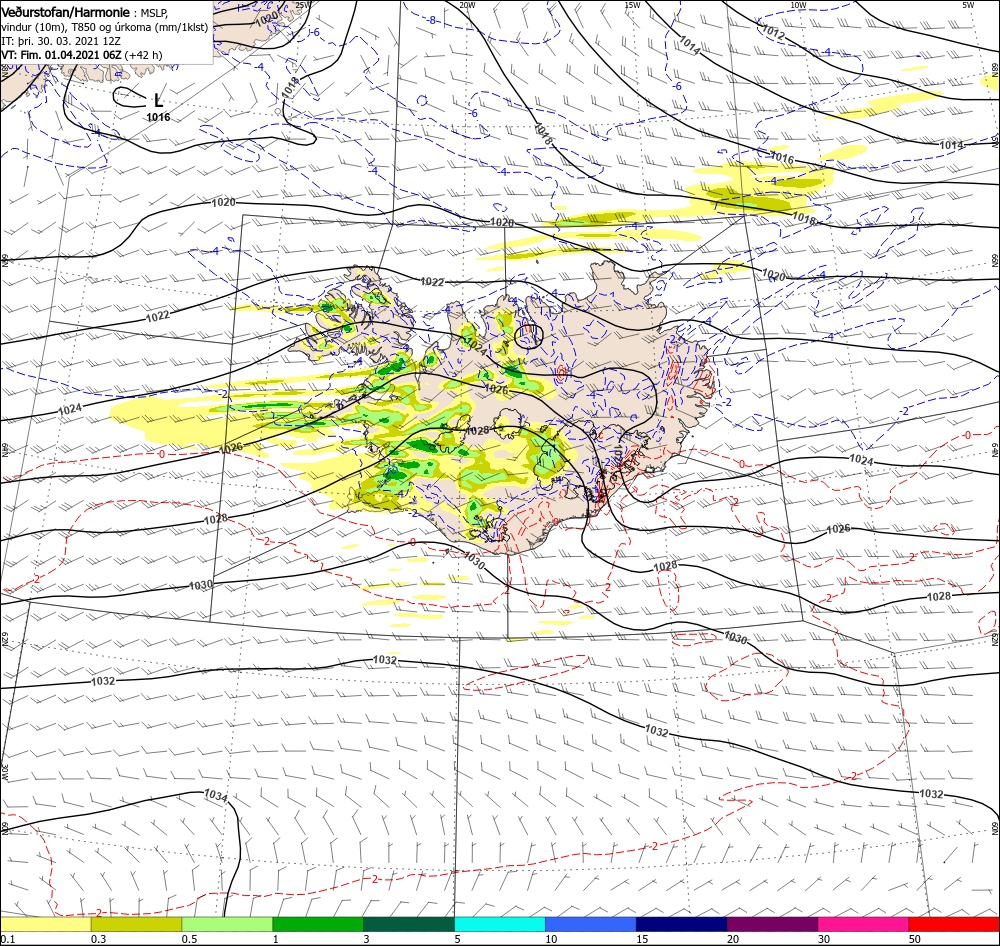
Task: Click the -8 temperature contour label
Action: click(432, 20)
